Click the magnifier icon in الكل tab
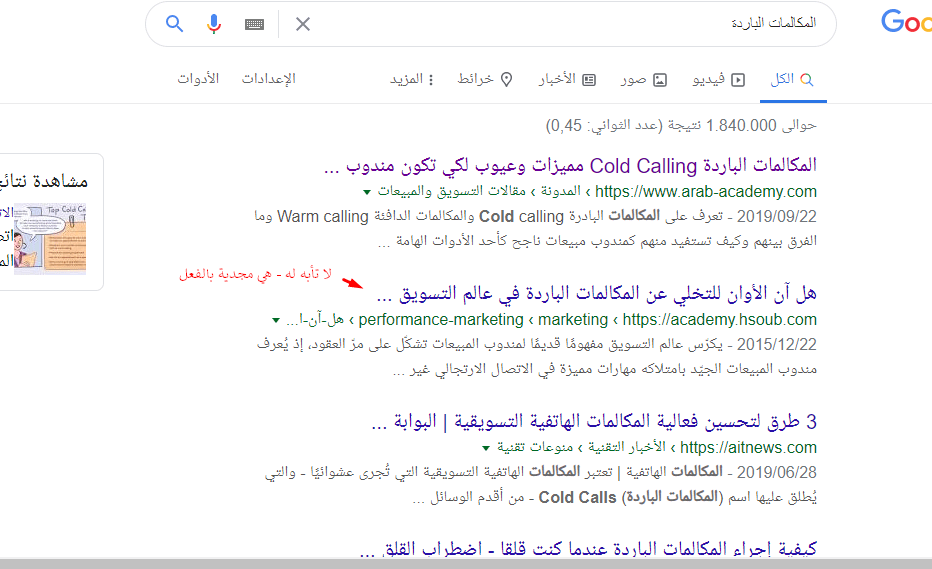The image size is (932, 569). tap(807, 80)
